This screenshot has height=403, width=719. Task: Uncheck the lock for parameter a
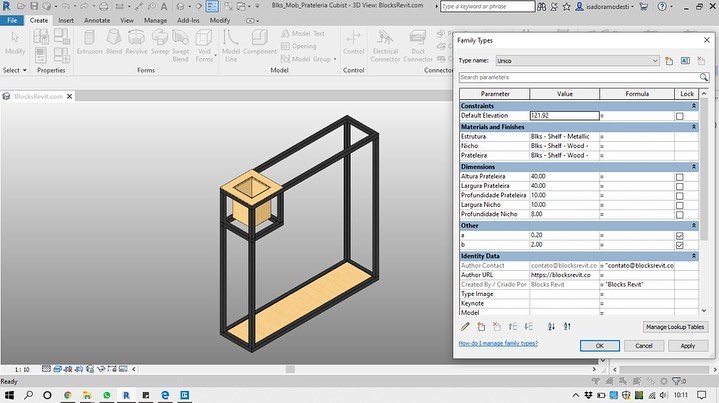tap(680, 236)
